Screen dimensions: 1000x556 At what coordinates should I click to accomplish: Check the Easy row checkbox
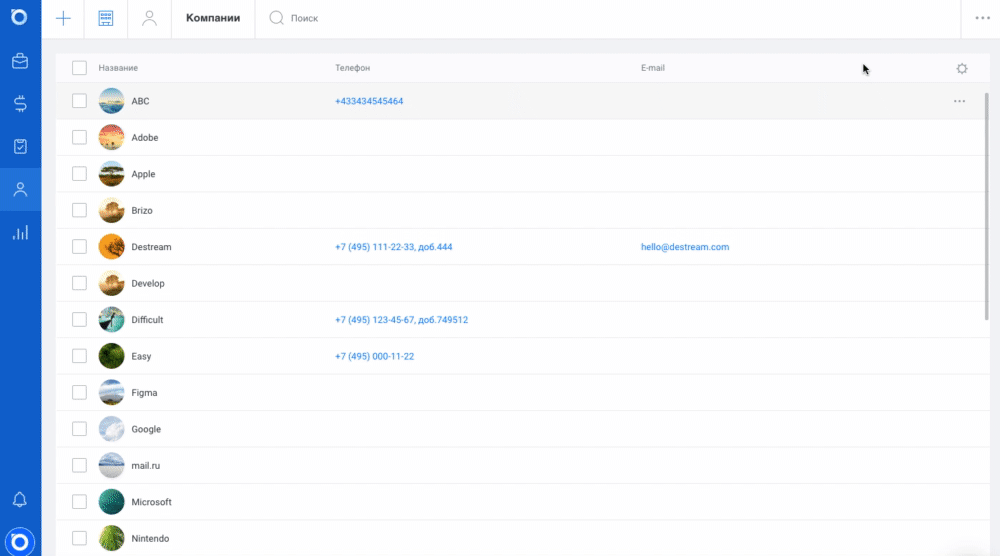tap(79, 356)
